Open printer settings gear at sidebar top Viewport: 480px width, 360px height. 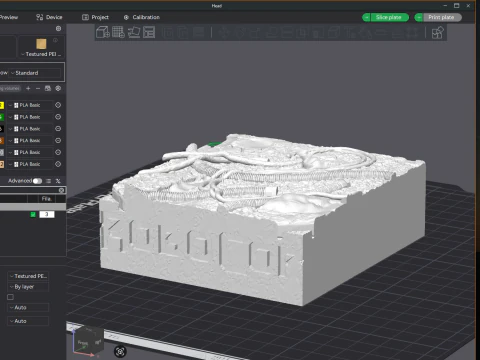click(58, 29)
